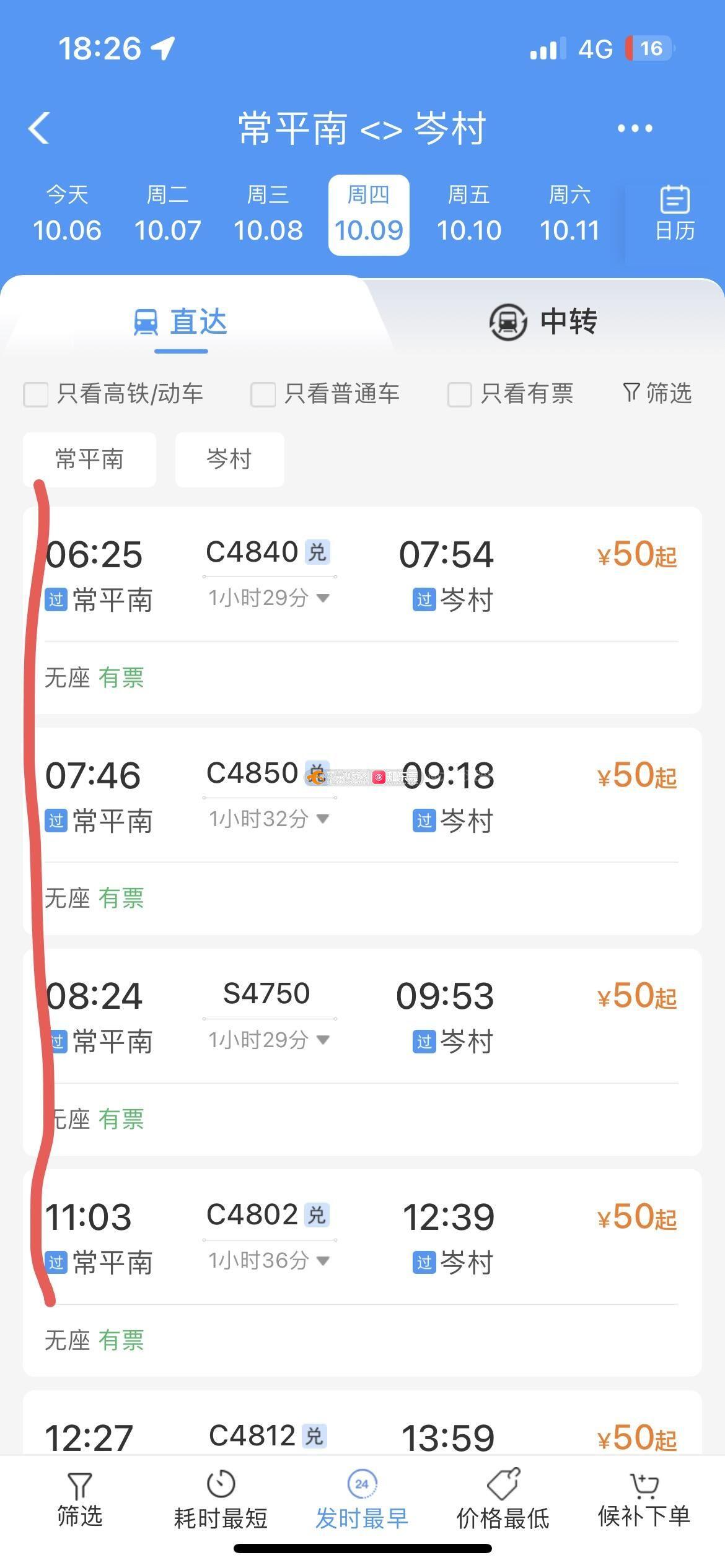This screenshot has height=1568, width=725.
Task: Enable 只看高铁/动车 checkbox
Action: tap(36, 394)
